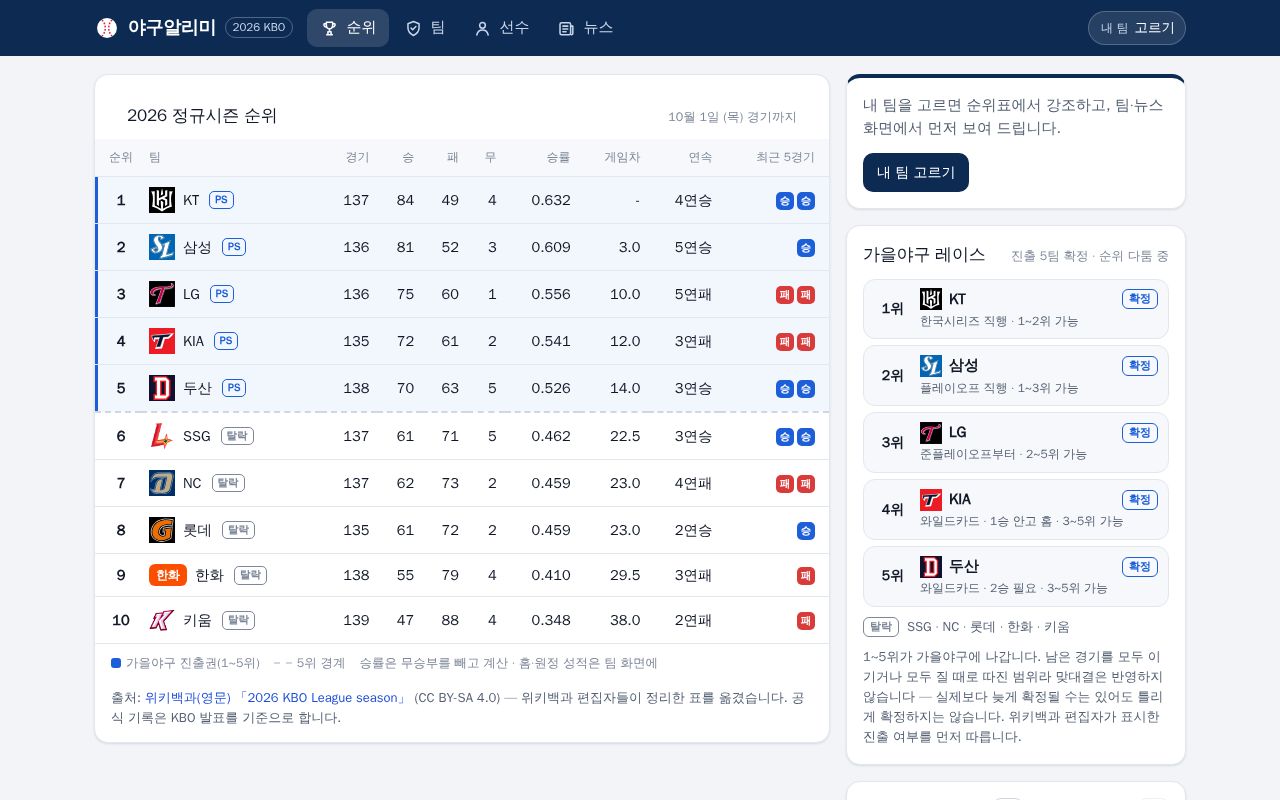Click KT logo in 가을야구 레이스 card

(931, 299)
